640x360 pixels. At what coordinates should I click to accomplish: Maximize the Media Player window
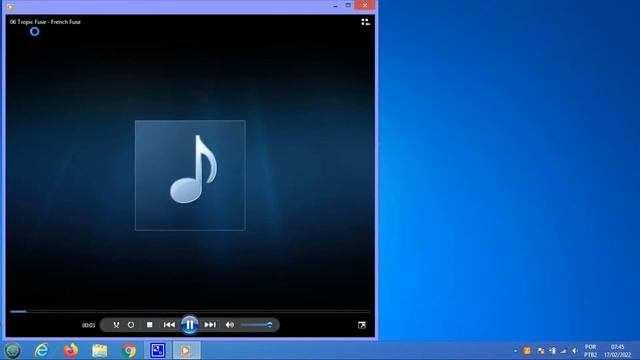click(x=348, y=6)
